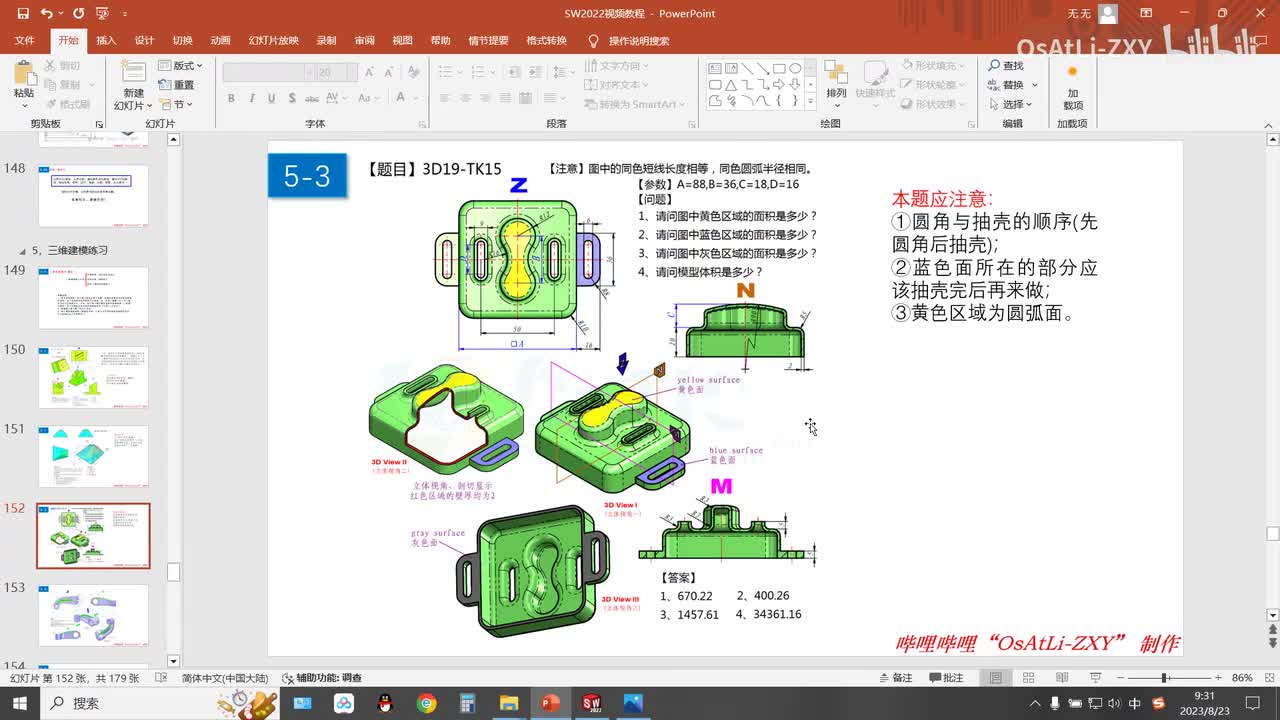Open the ribbon display options icon
Screen dimensions: 1280x720
tap(1148, 14)
